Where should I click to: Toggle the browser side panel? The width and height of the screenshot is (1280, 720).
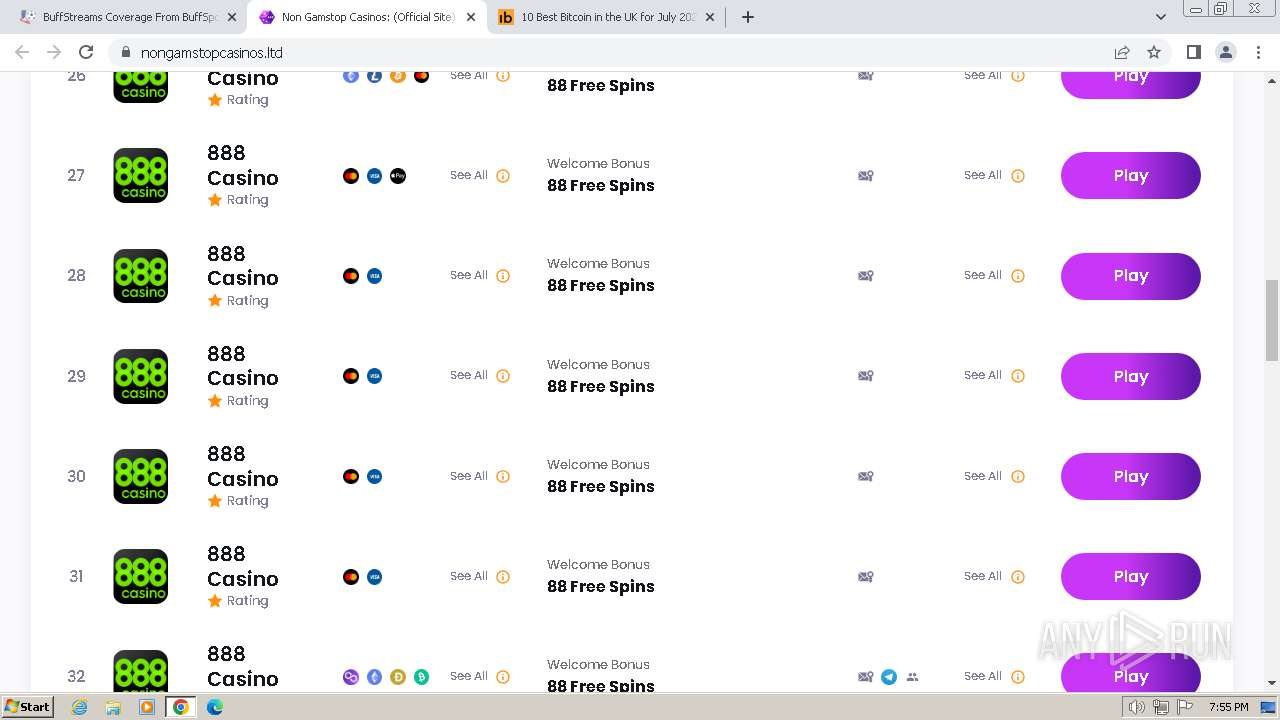click(1193, 52)
